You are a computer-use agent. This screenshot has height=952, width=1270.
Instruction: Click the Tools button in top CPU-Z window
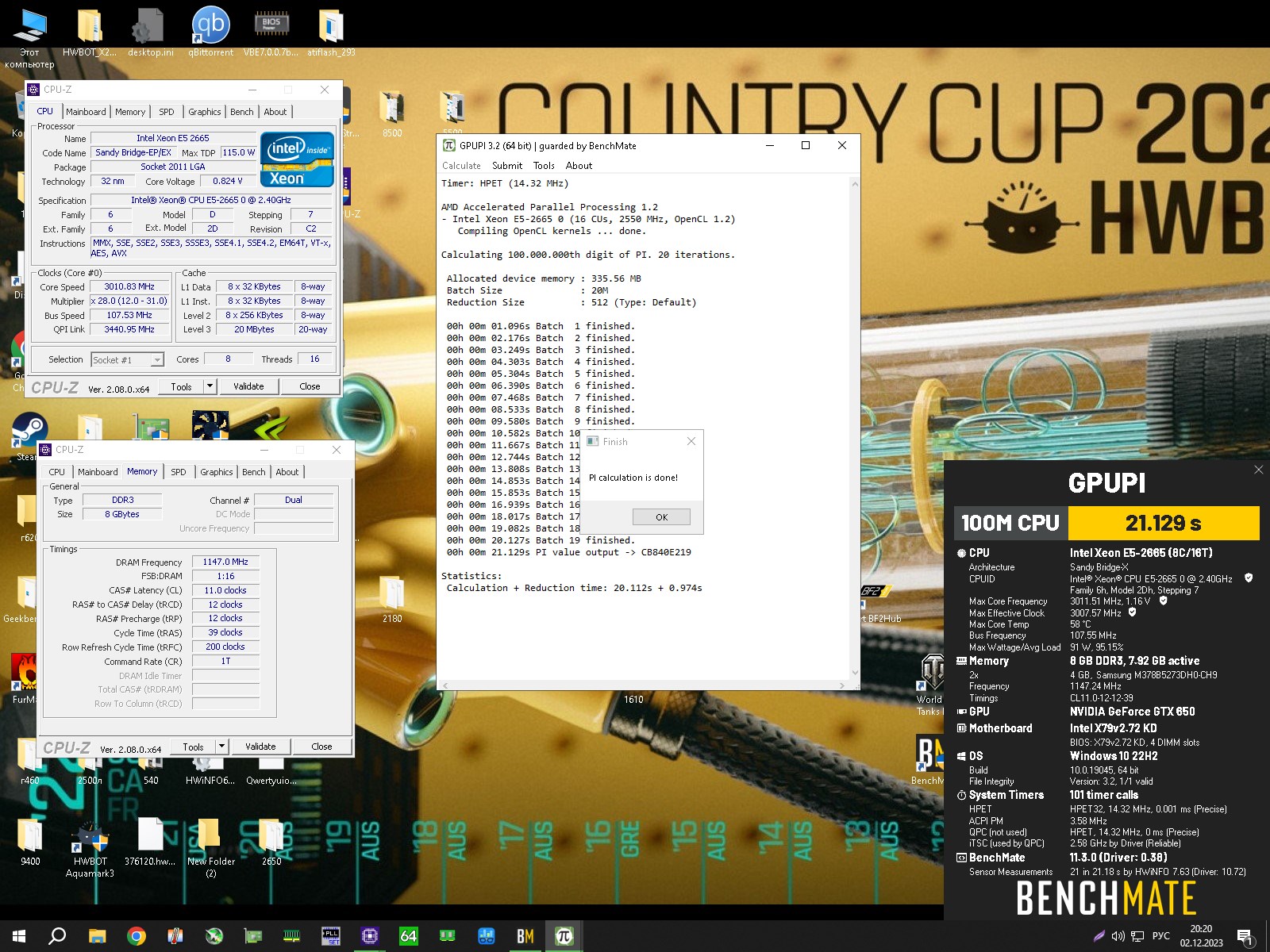(181, 386)
